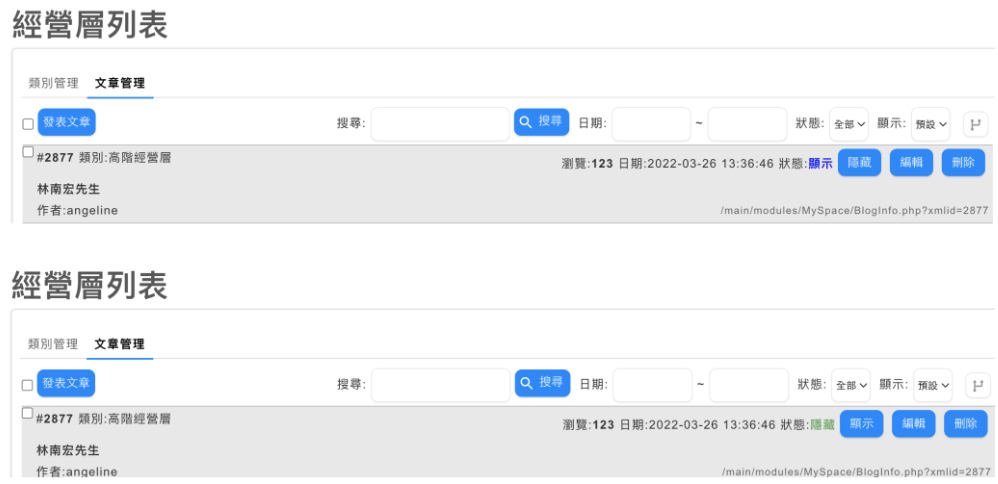The width and height of the screenshot is (998, 484).
Task: Tick the checkbox of the article with status 顯示
Action: click(x=28, y=152)
